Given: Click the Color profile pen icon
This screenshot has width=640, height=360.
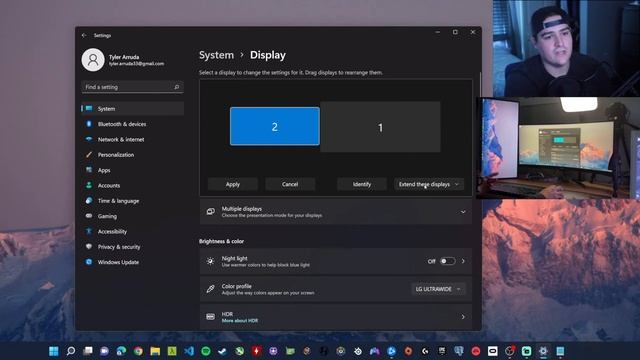Looking at the screenshot, I should [x=211, y=289].
